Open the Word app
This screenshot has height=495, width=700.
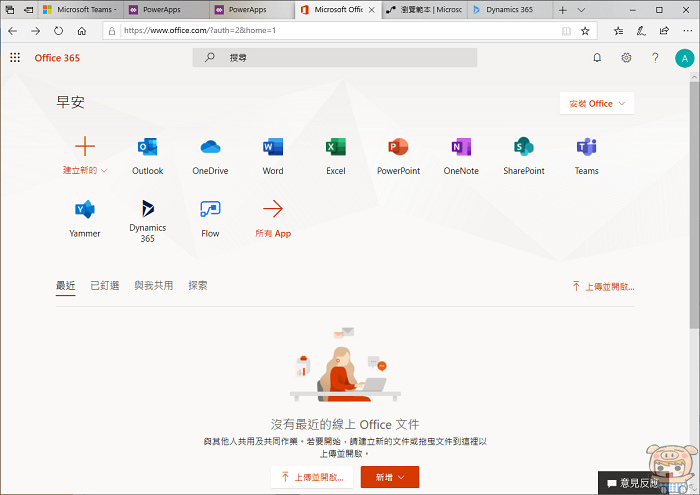[x=273, y=149]
